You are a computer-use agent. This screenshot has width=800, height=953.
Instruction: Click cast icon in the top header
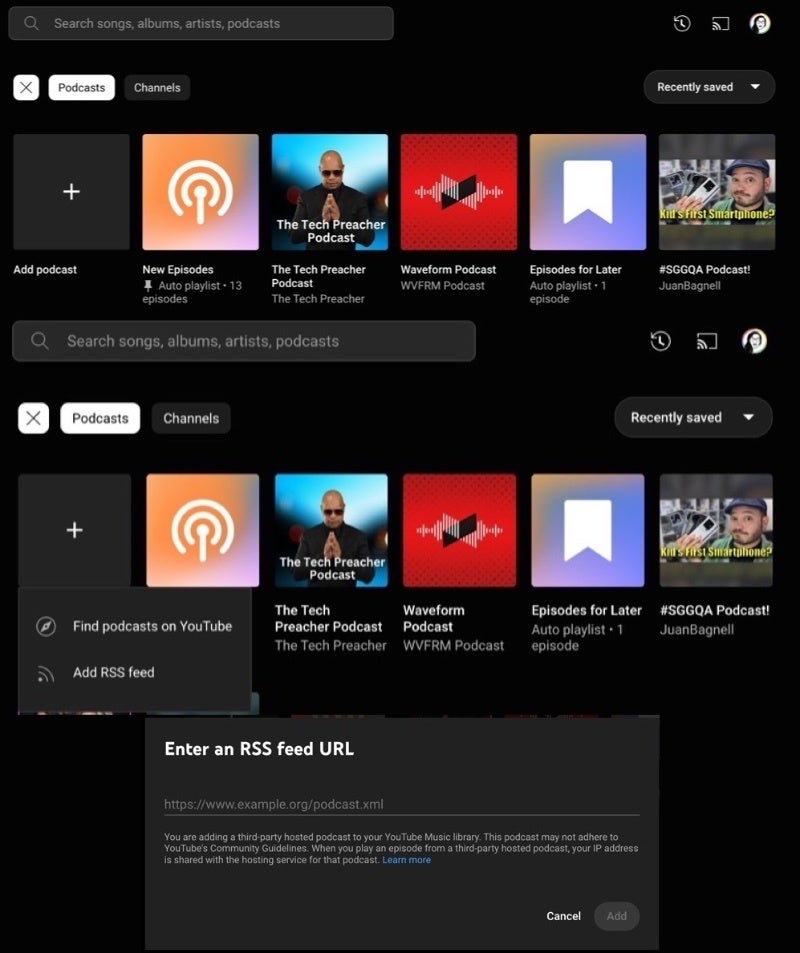tap(720, 24)
